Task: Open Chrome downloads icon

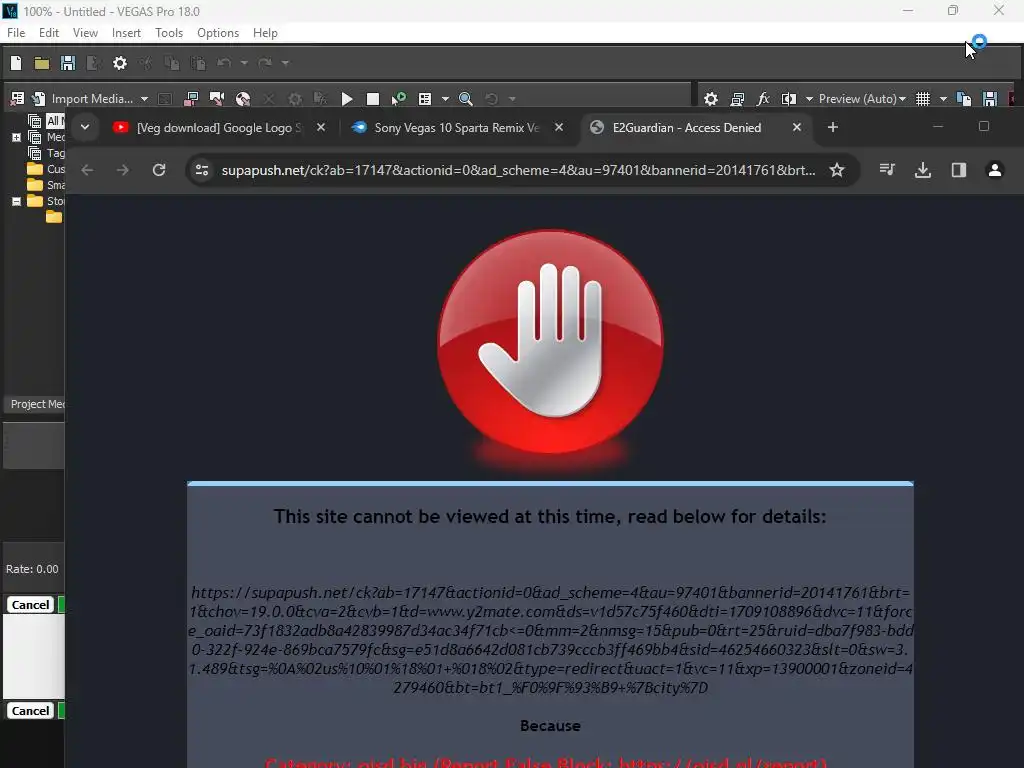Action: click(x=923, y=170)
